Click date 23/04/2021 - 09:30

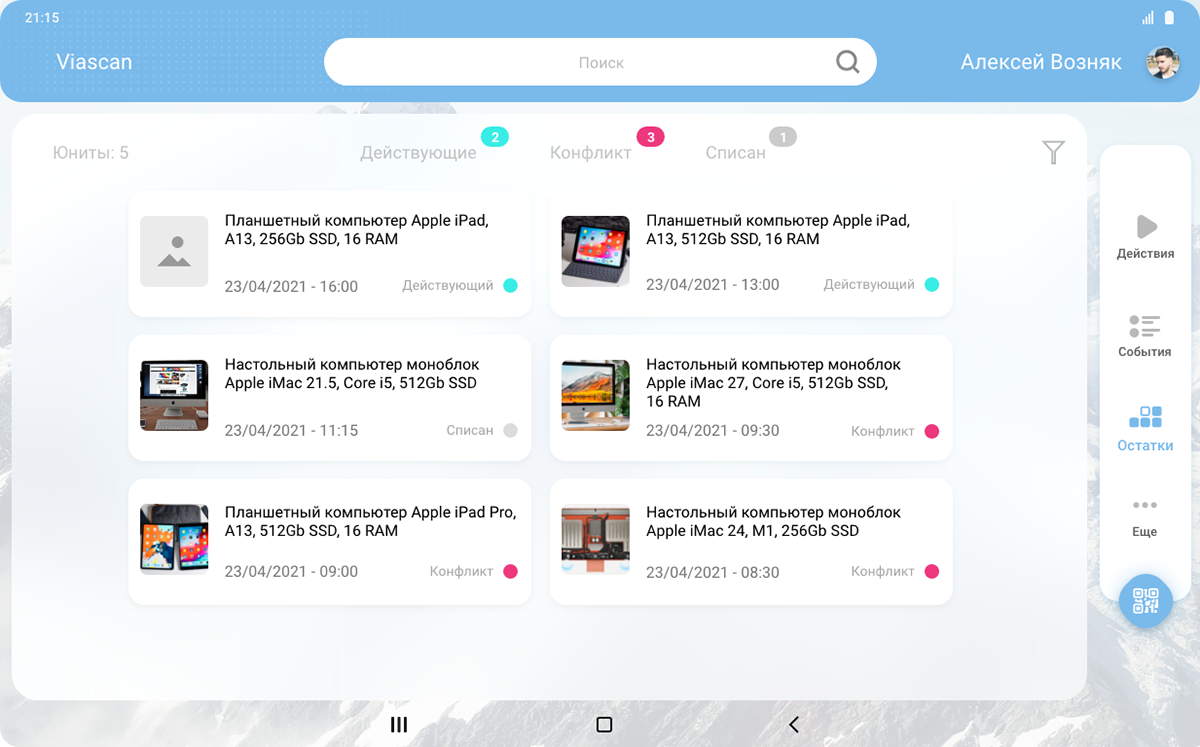pos(712,431)
